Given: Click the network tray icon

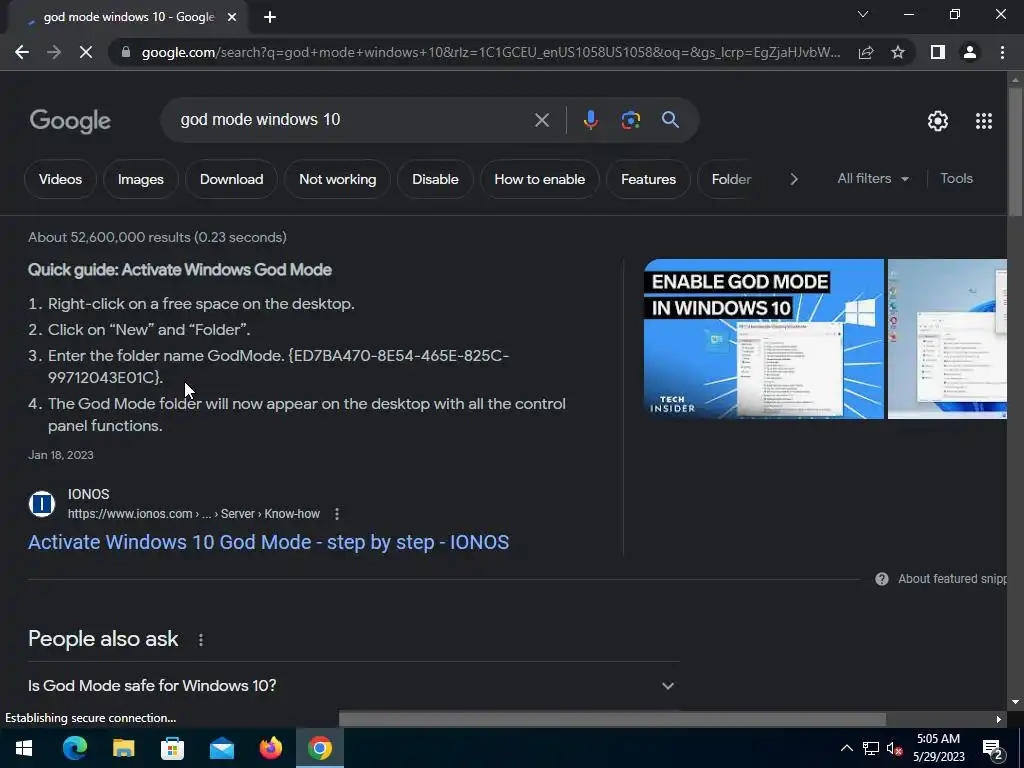Looking at the screenshot, I should tap(871, 748).
